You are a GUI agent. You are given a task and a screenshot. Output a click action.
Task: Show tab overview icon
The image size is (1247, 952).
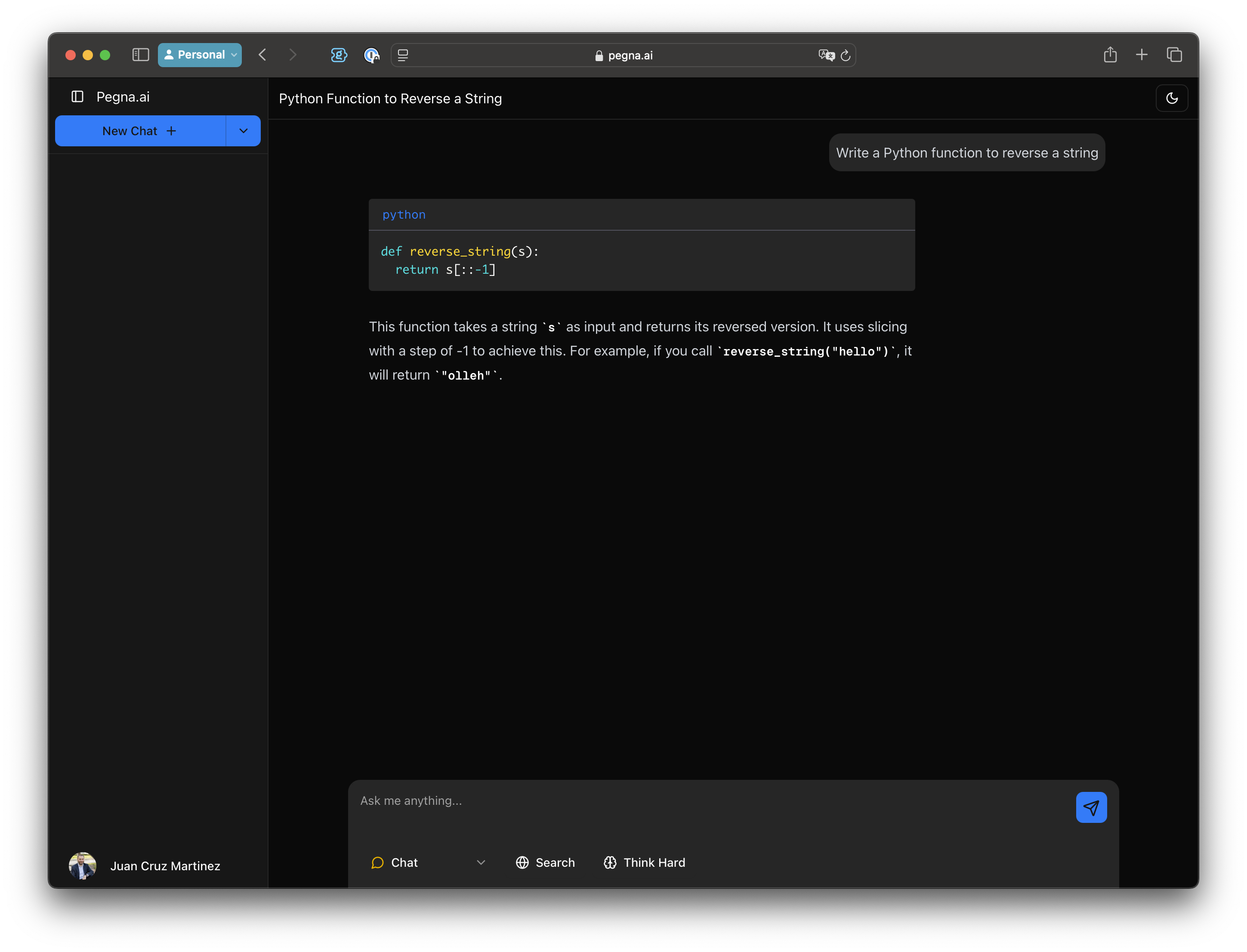[1174, 55]
